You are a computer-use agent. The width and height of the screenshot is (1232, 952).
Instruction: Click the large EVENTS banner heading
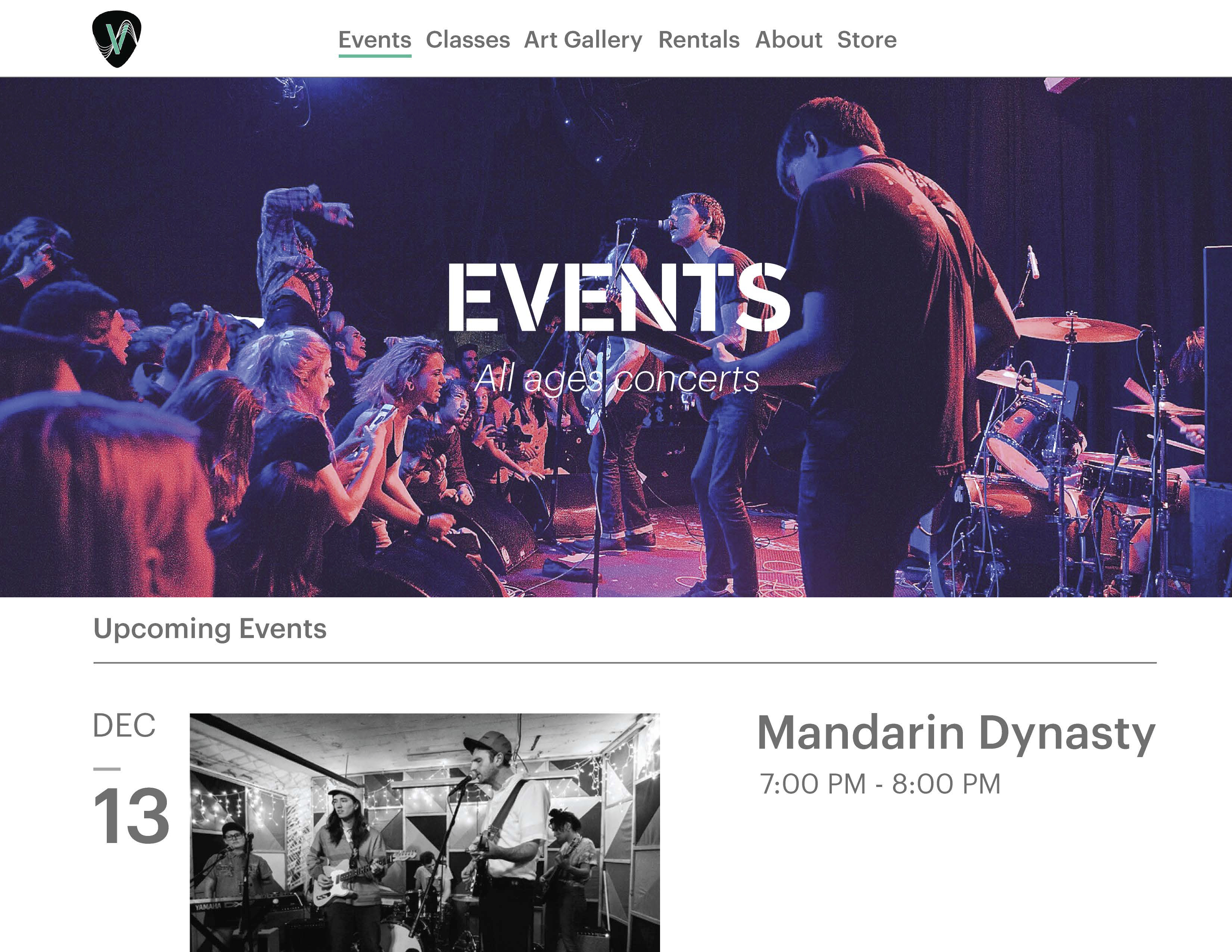(x=619, y=298)
